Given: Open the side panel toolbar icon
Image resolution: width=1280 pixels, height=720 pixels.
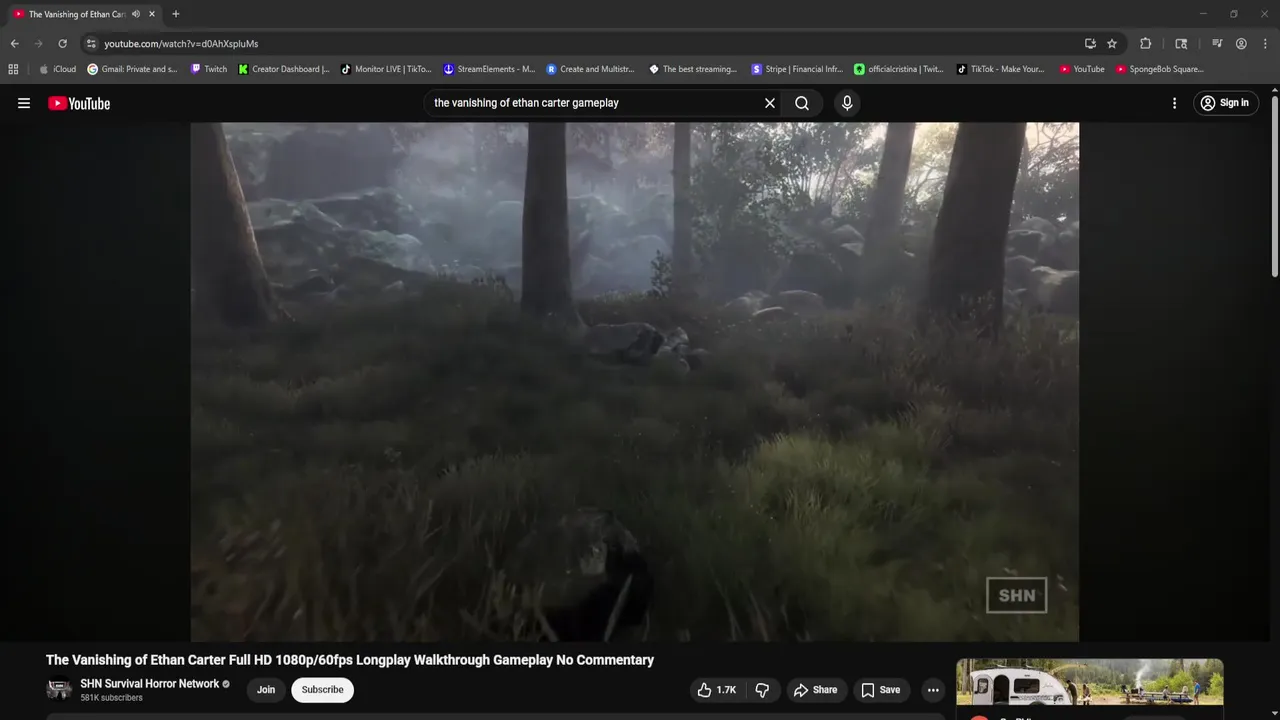Looking at the screenshot, I should (1181, 44).
